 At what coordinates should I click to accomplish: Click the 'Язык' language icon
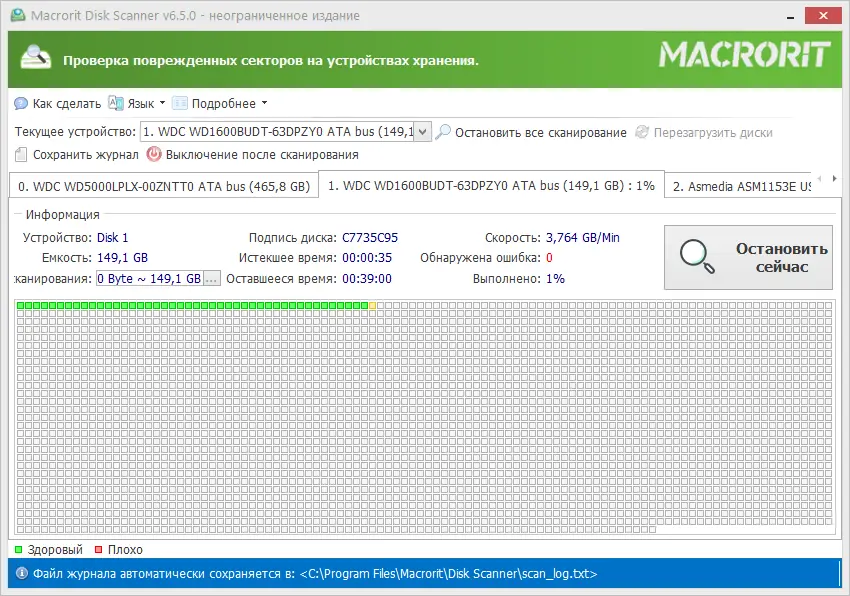click(115, 103)
